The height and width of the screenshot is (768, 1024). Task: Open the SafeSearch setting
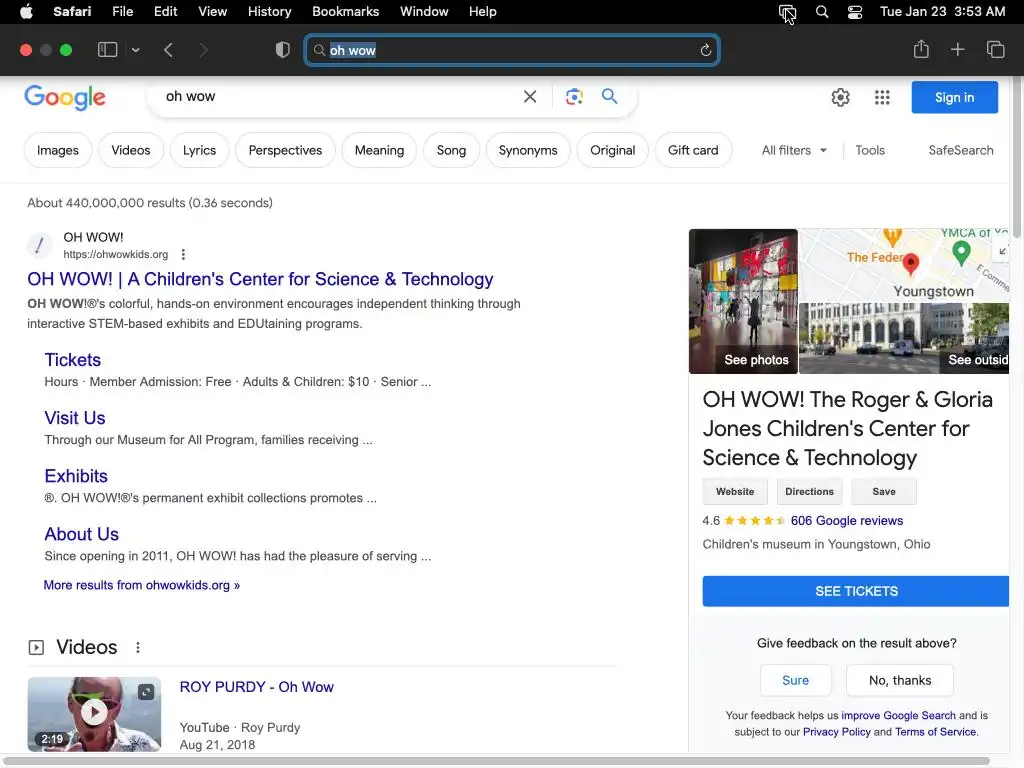(961, 150)
